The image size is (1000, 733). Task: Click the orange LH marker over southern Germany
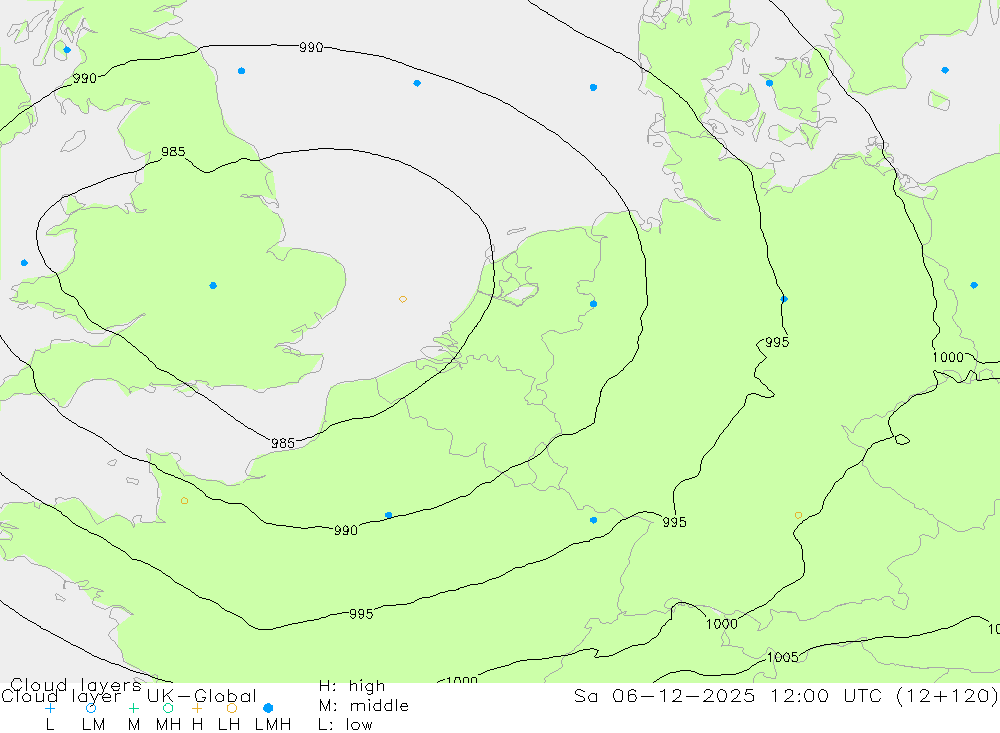click(798, 515)
